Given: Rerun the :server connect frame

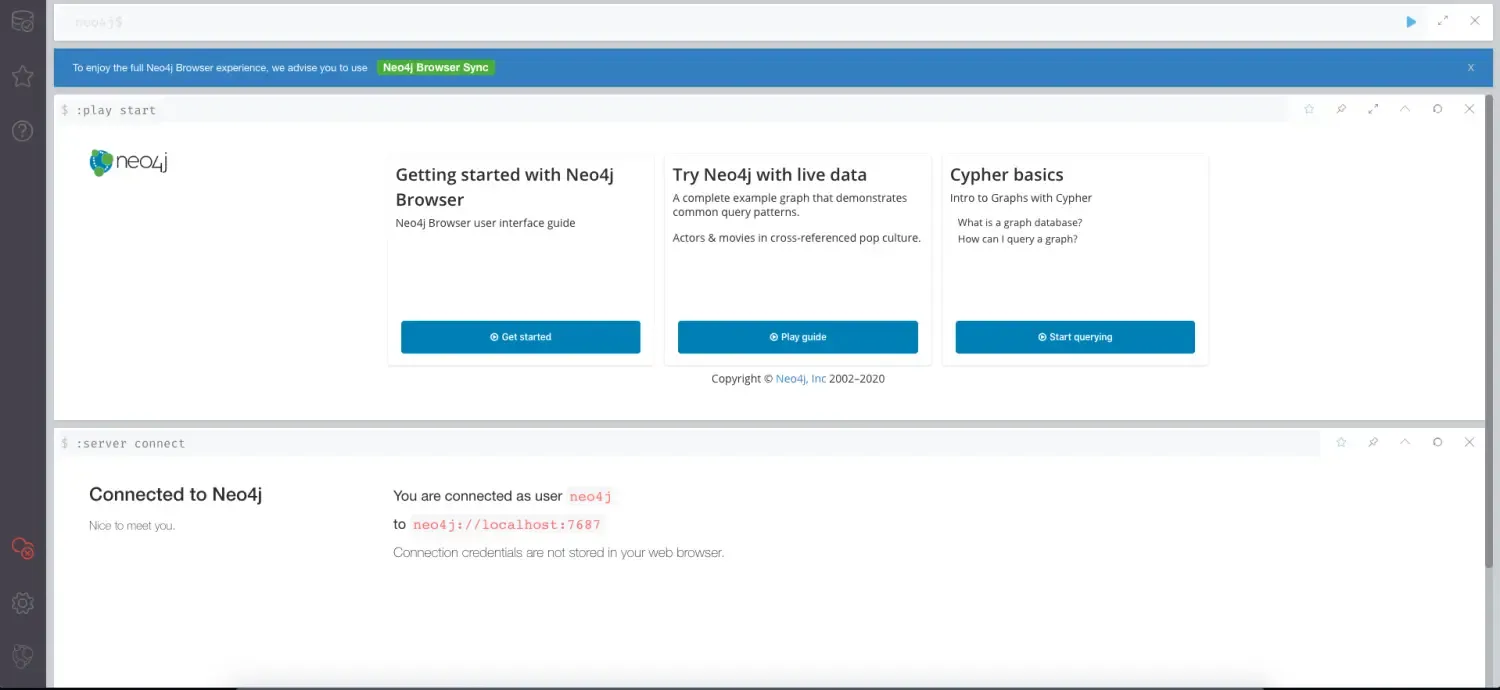Looking at the screenshot, I should point(1437,441).
